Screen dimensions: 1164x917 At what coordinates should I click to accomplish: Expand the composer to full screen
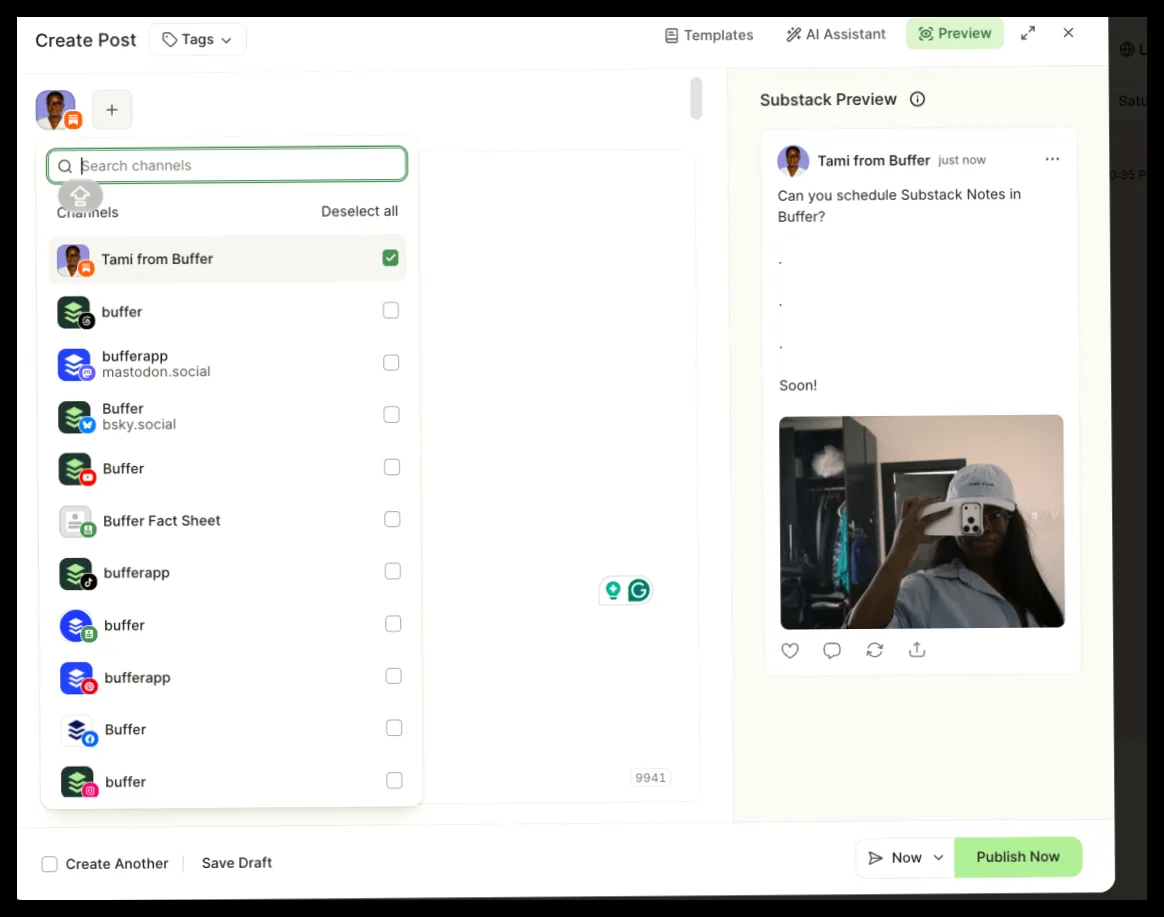1028,33
